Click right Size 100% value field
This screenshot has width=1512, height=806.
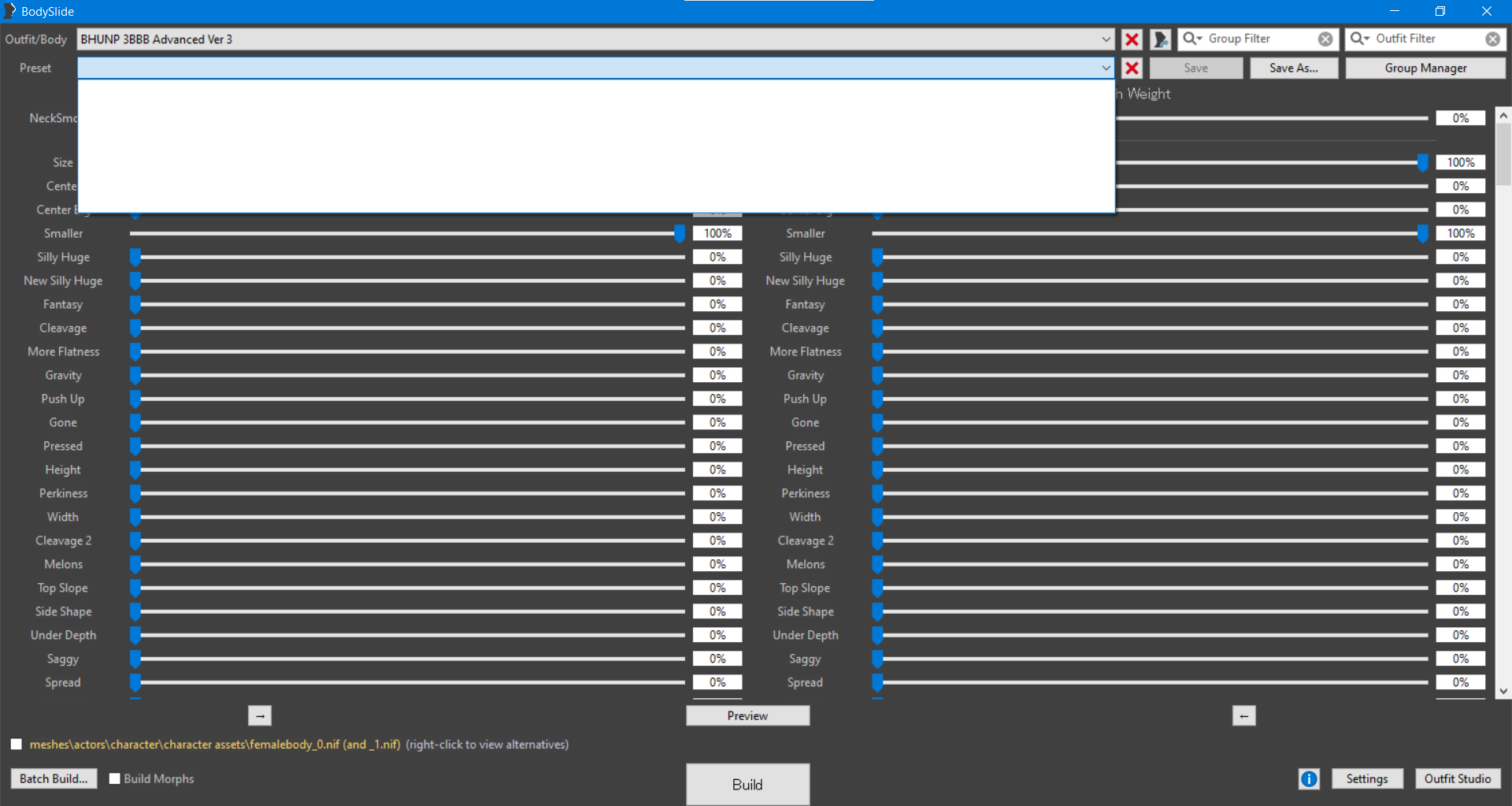pyautogui.click(x=1460, y=162)
